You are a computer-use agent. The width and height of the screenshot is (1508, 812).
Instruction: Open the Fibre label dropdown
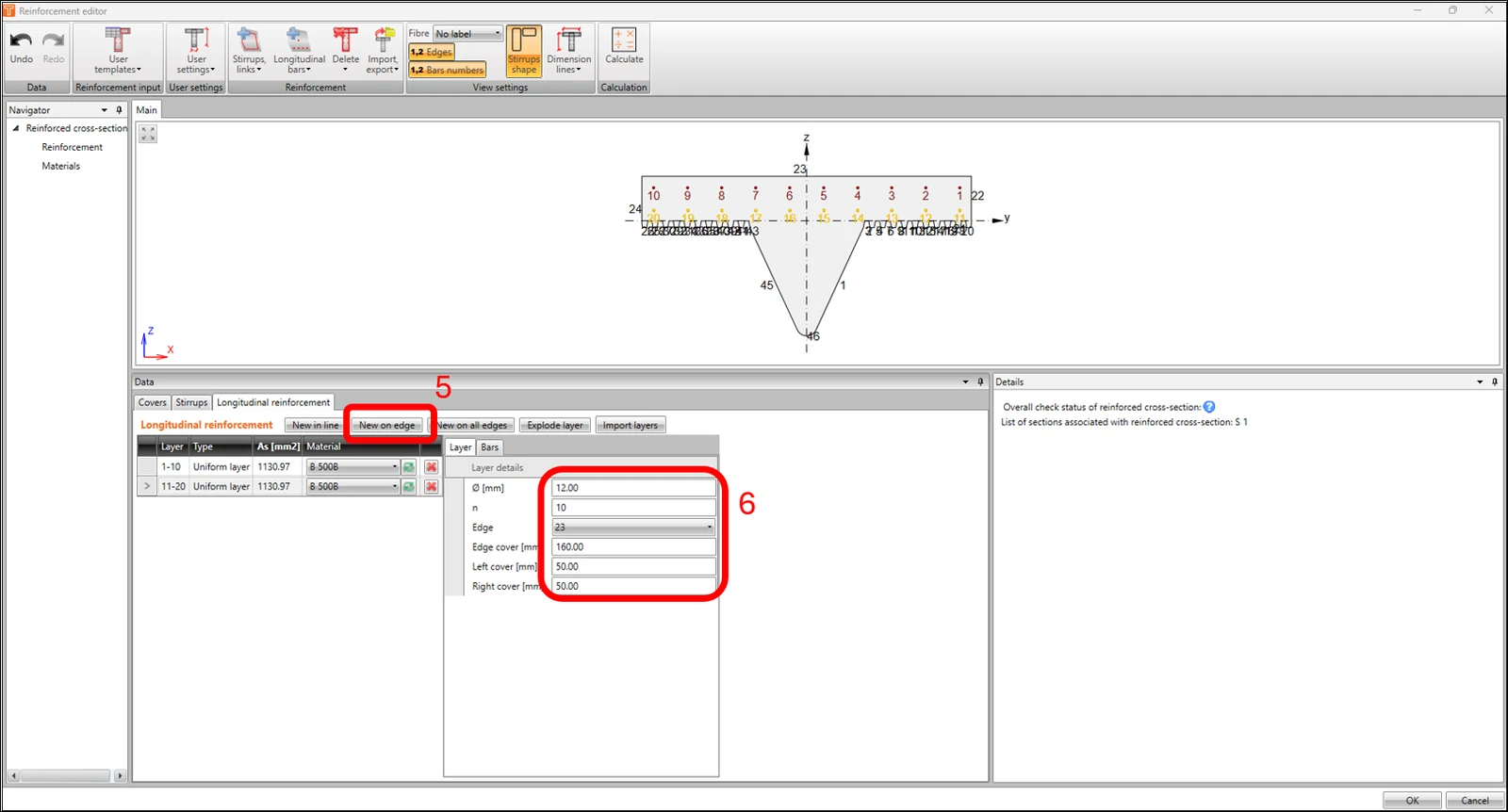click(468, 34)
